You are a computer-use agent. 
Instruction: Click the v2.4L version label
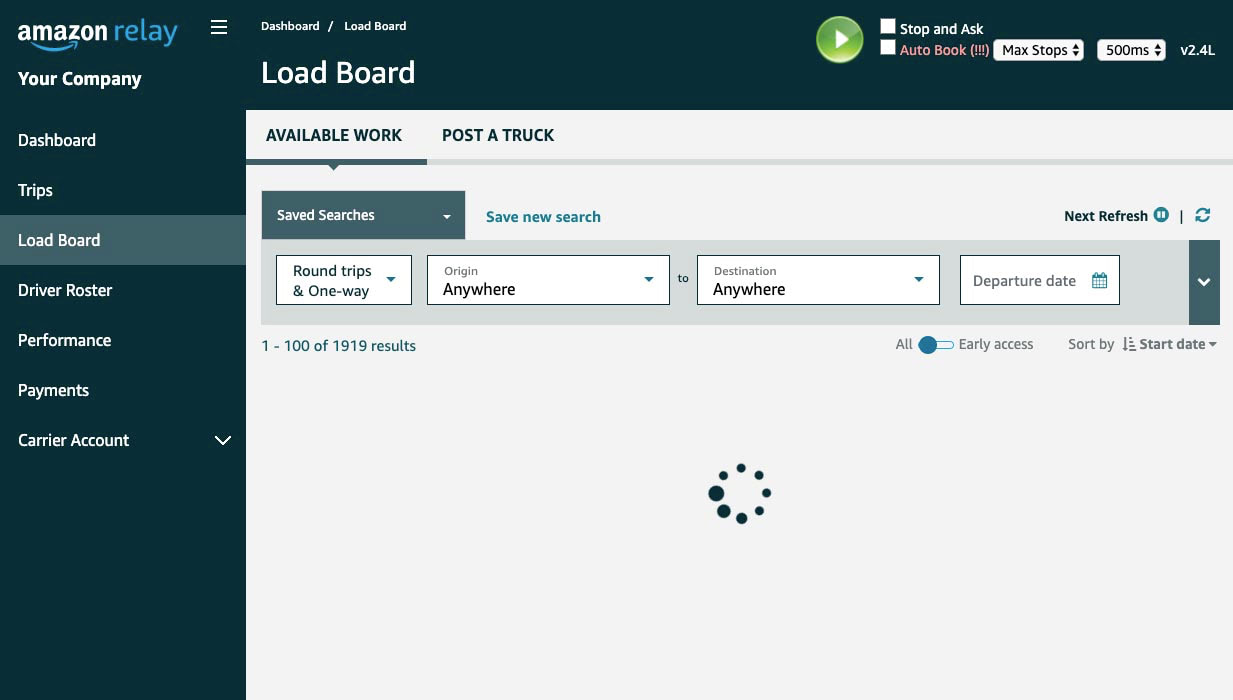click(1197, 50)
